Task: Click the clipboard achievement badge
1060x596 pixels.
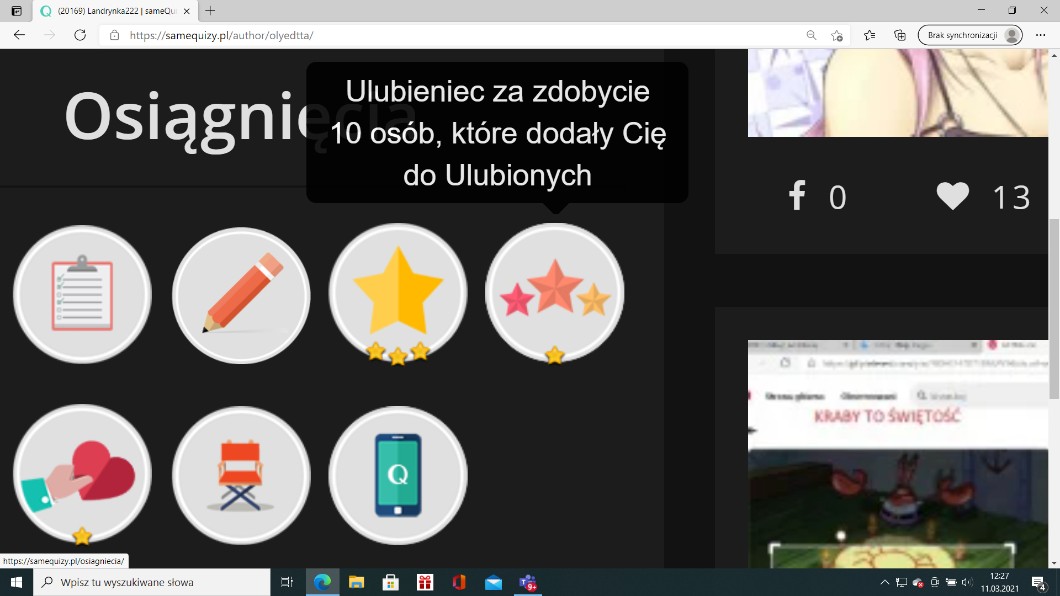Action: [82, 295]
